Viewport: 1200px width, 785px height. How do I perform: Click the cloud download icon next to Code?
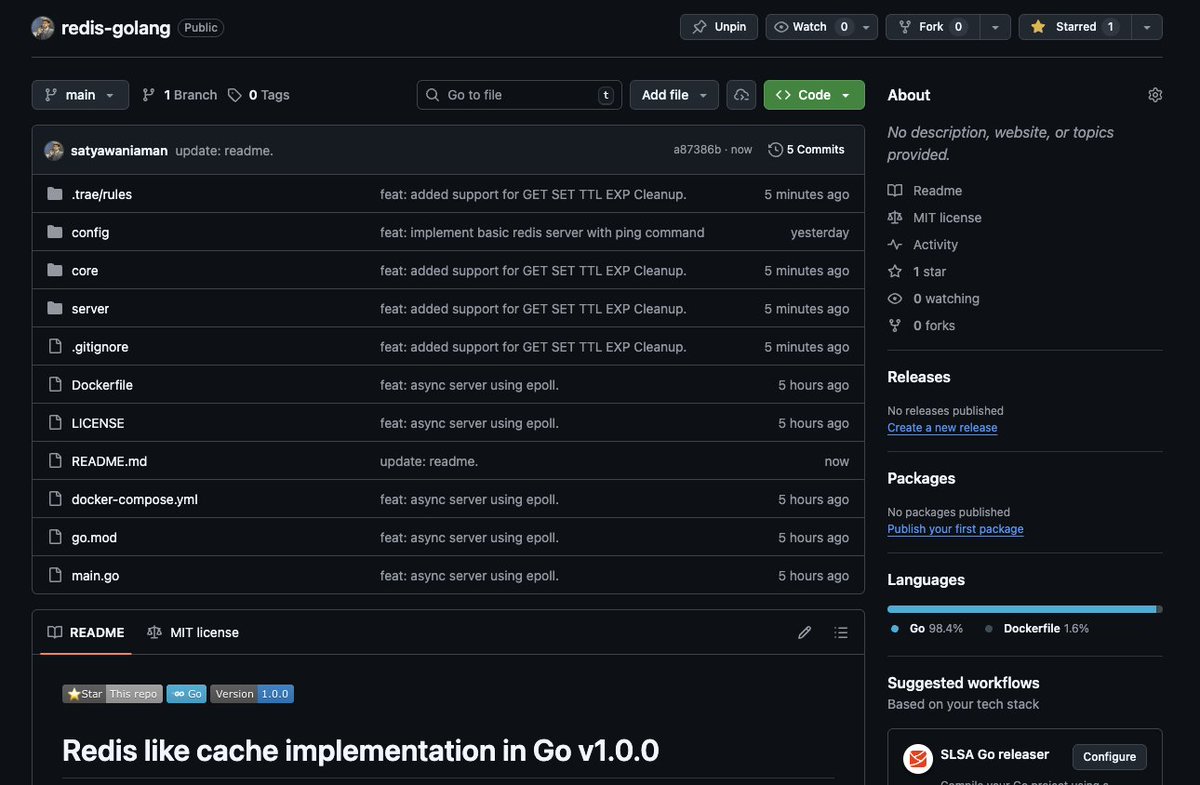(x=741, y=95)
